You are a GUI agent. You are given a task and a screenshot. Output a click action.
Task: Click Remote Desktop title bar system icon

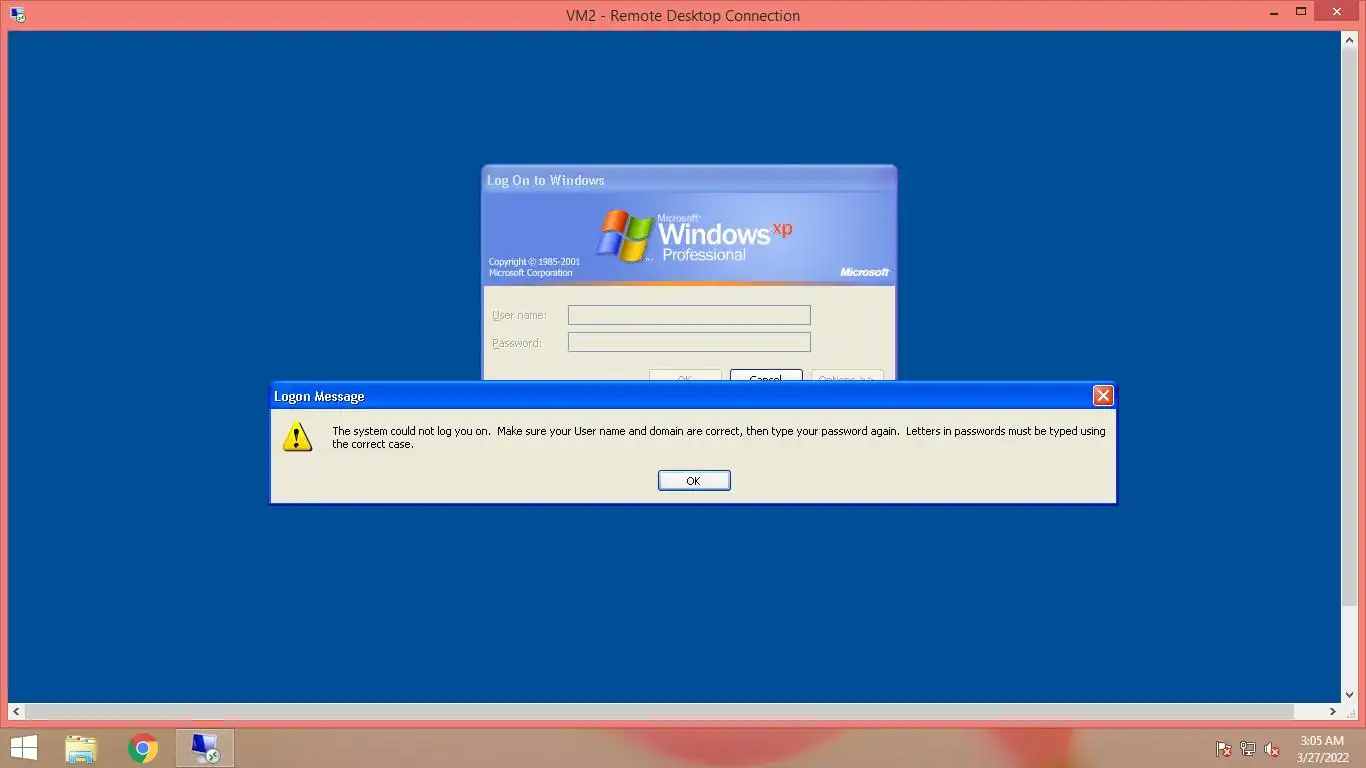[x=17, y=15]
